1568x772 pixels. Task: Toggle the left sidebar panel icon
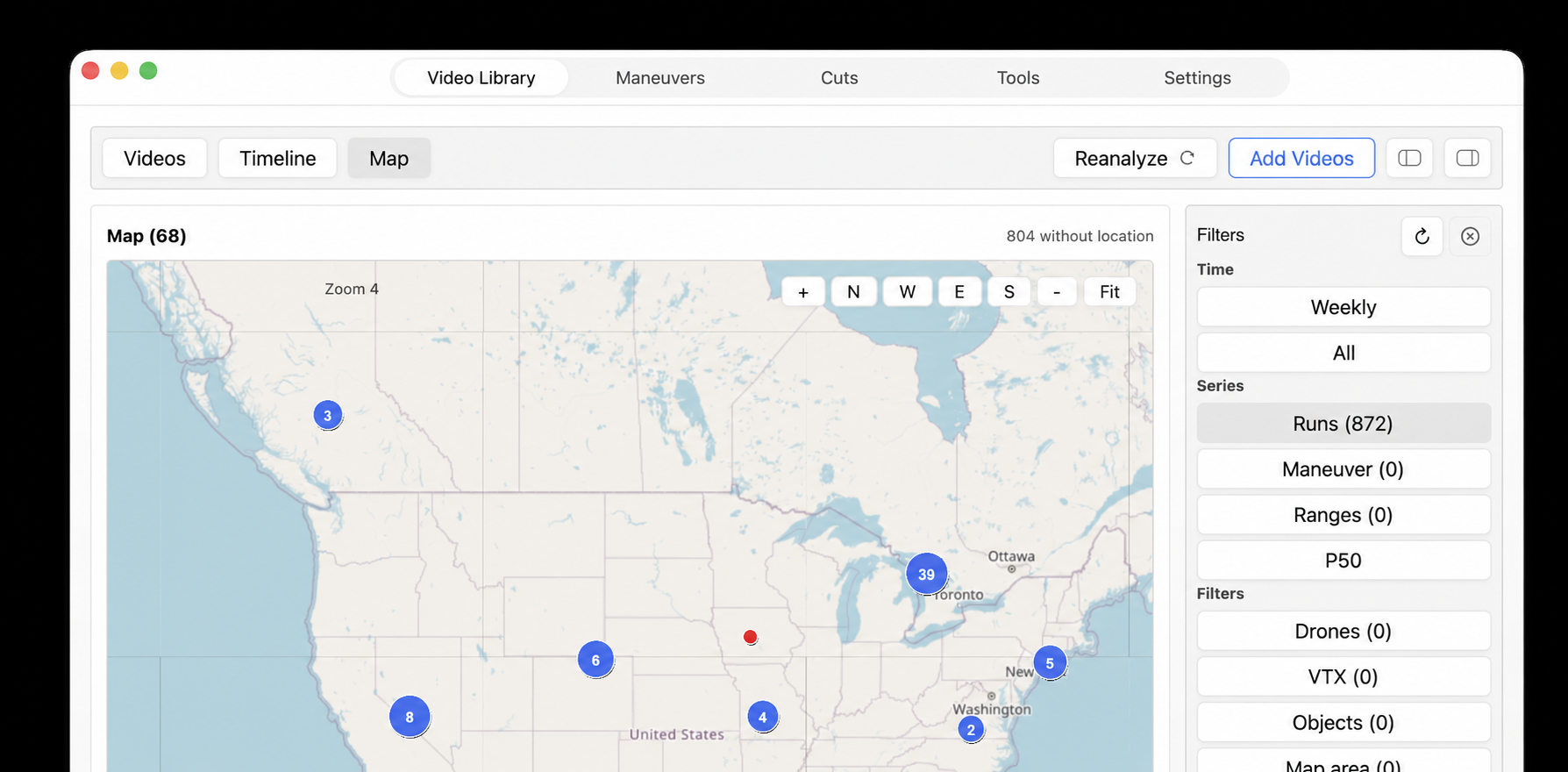coord(1409,158)
